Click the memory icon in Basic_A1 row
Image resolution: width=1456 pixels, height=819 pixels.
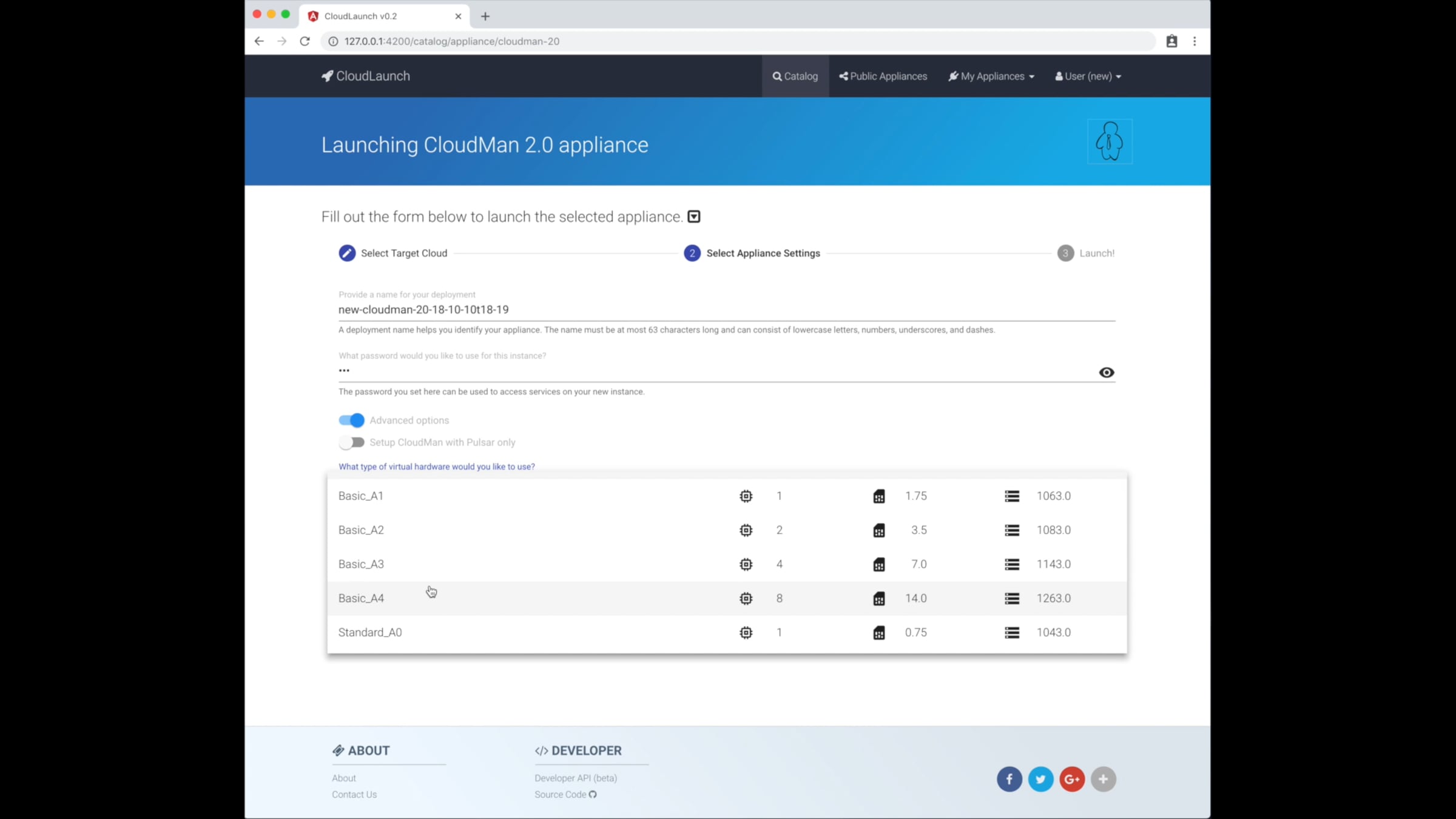pos(879,496)
